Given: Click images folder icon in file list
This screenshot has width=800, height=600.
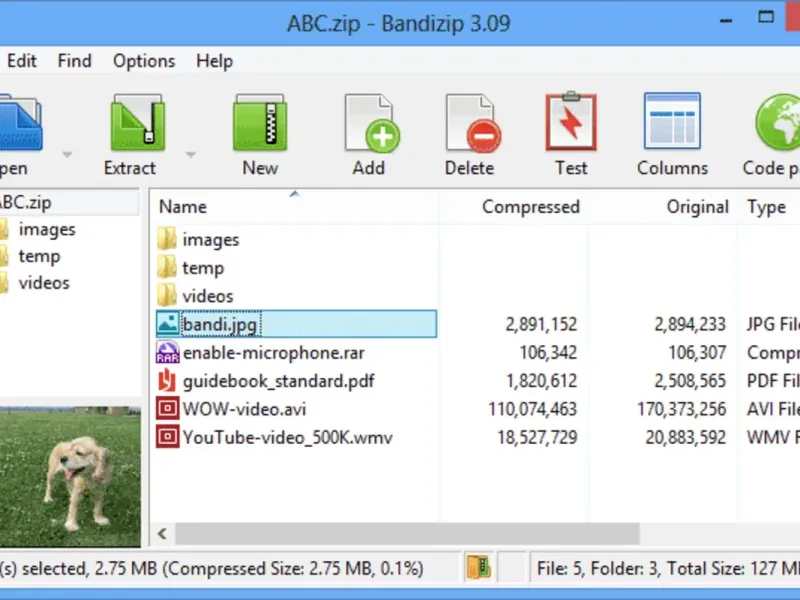Looking at the screenshot, I should click(166, 239).
